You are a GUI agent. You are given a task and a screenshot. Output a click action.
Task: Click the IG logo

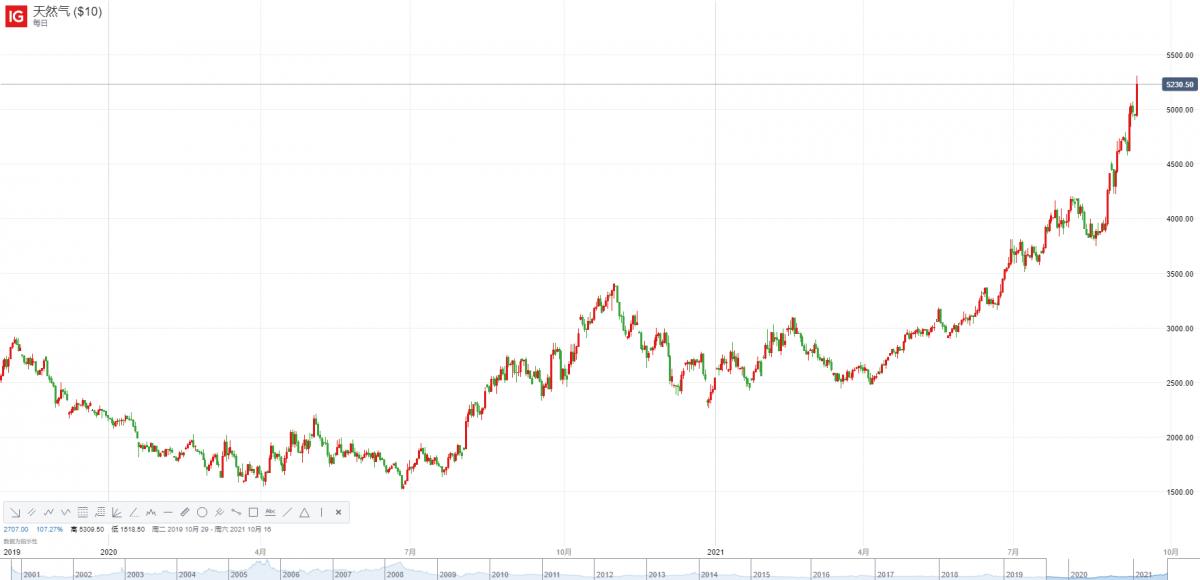(x=15, y=14)
